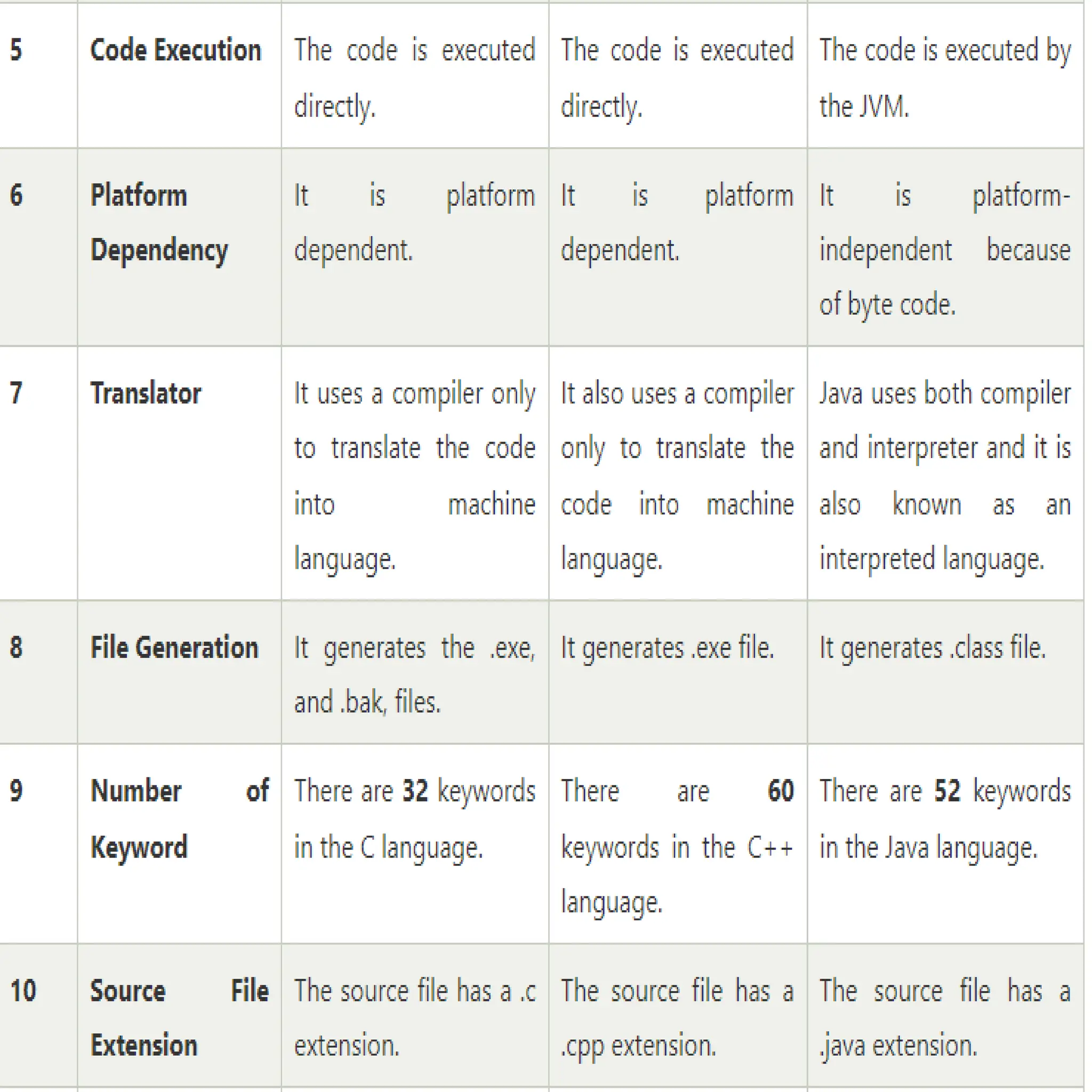Select the File Generation row label
The width and height of the screenshot is (1092, 1092).
pyautogui.click(x=174, y=648)
